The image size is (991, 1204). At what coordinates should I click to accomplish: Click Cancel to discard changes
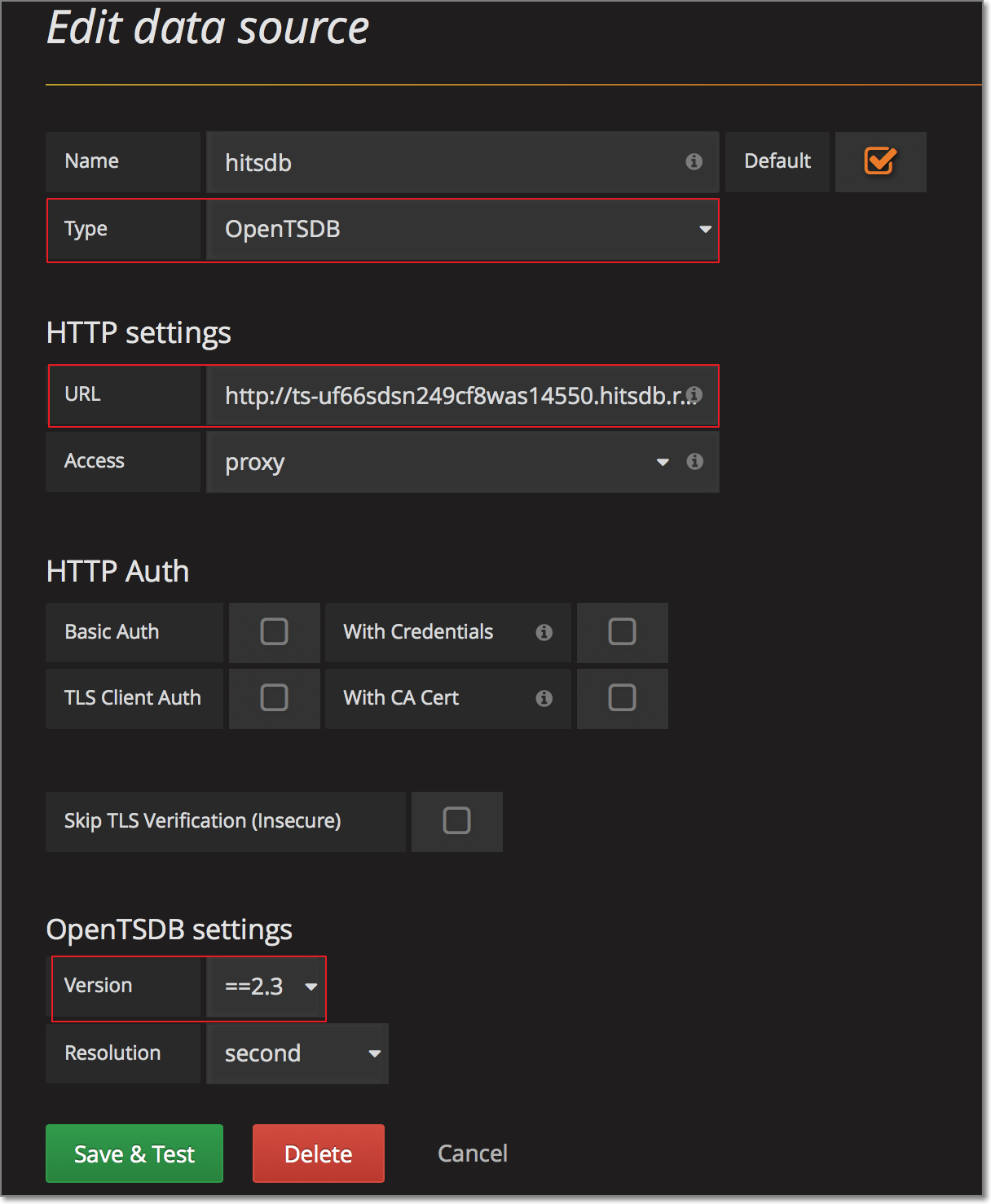(x=472, y=1153)
